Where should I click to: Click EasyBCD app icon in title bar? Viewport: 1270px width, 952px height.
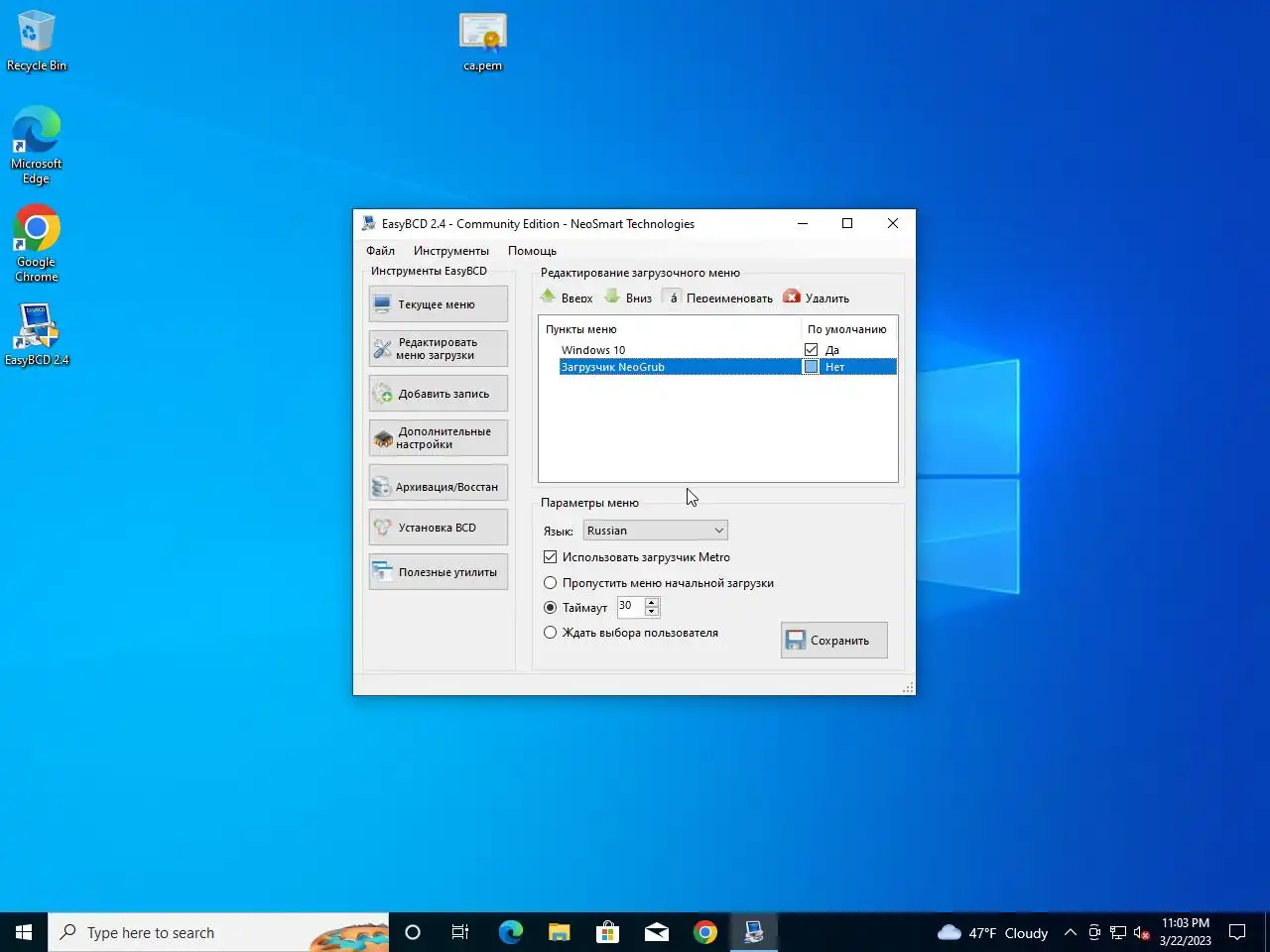click(x=369, y=224)
